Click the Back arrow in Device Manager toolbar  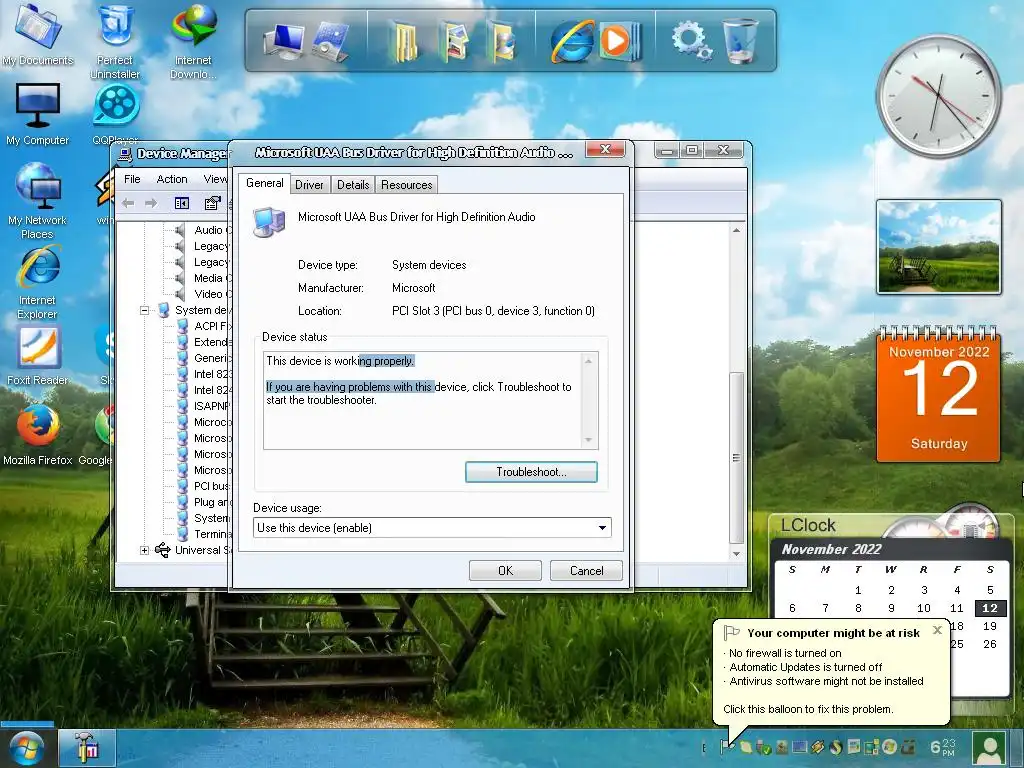click(x=128, y=203)
